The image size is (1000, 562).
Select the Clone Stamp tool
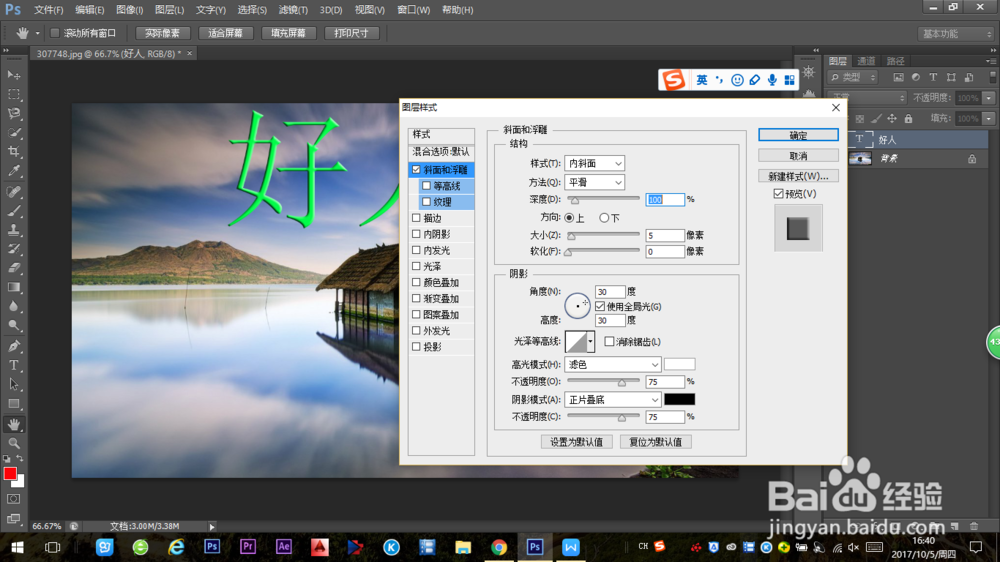click(x=13, y=230)
